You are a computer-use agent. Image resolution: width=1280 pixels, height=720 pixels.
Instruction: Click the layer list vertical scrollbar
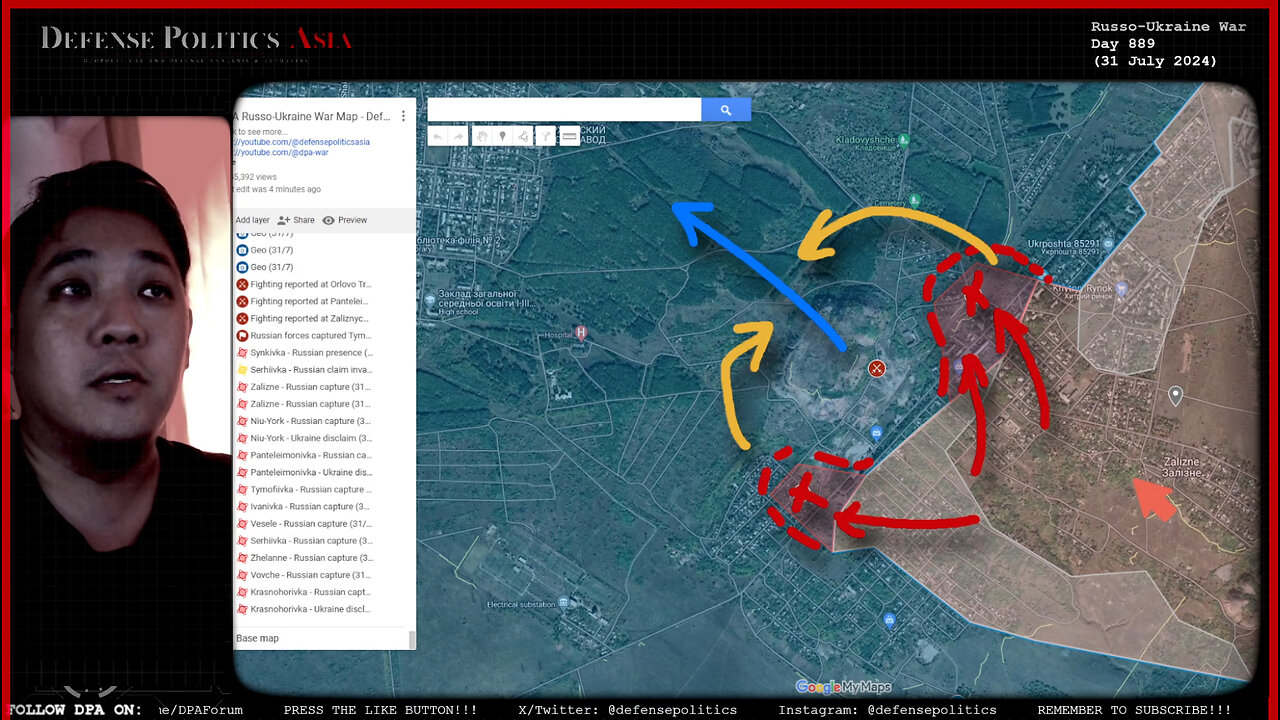[x=412, y=639]
